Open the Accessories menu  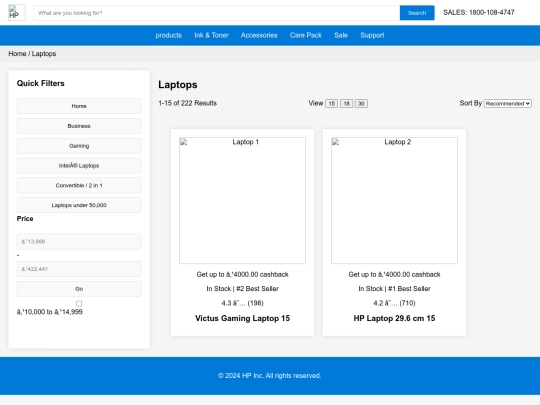[x=259, y=35]
